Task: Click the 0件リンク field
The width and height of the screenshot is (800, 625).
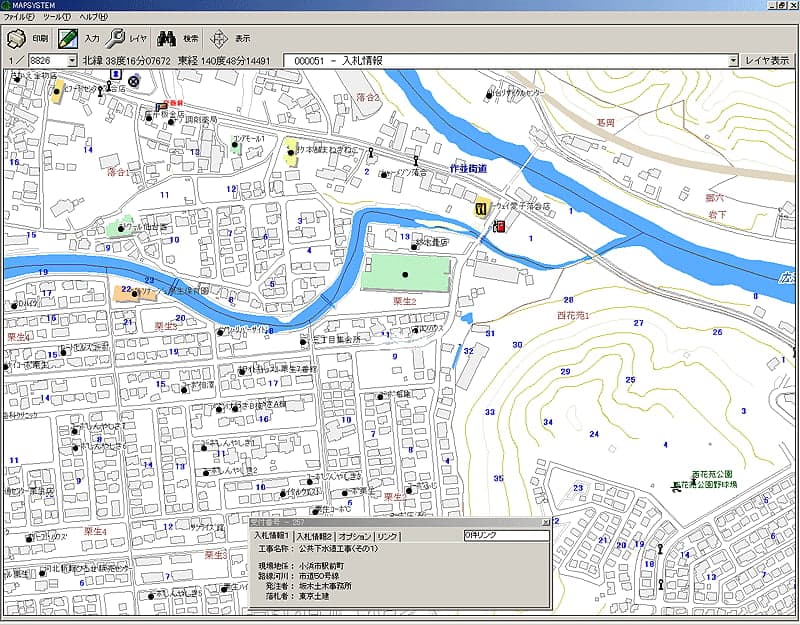Action: (505, 536)
